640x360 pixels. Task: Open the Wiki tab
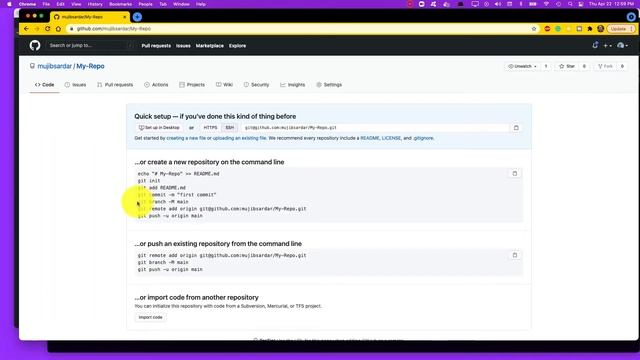point(224,85)
